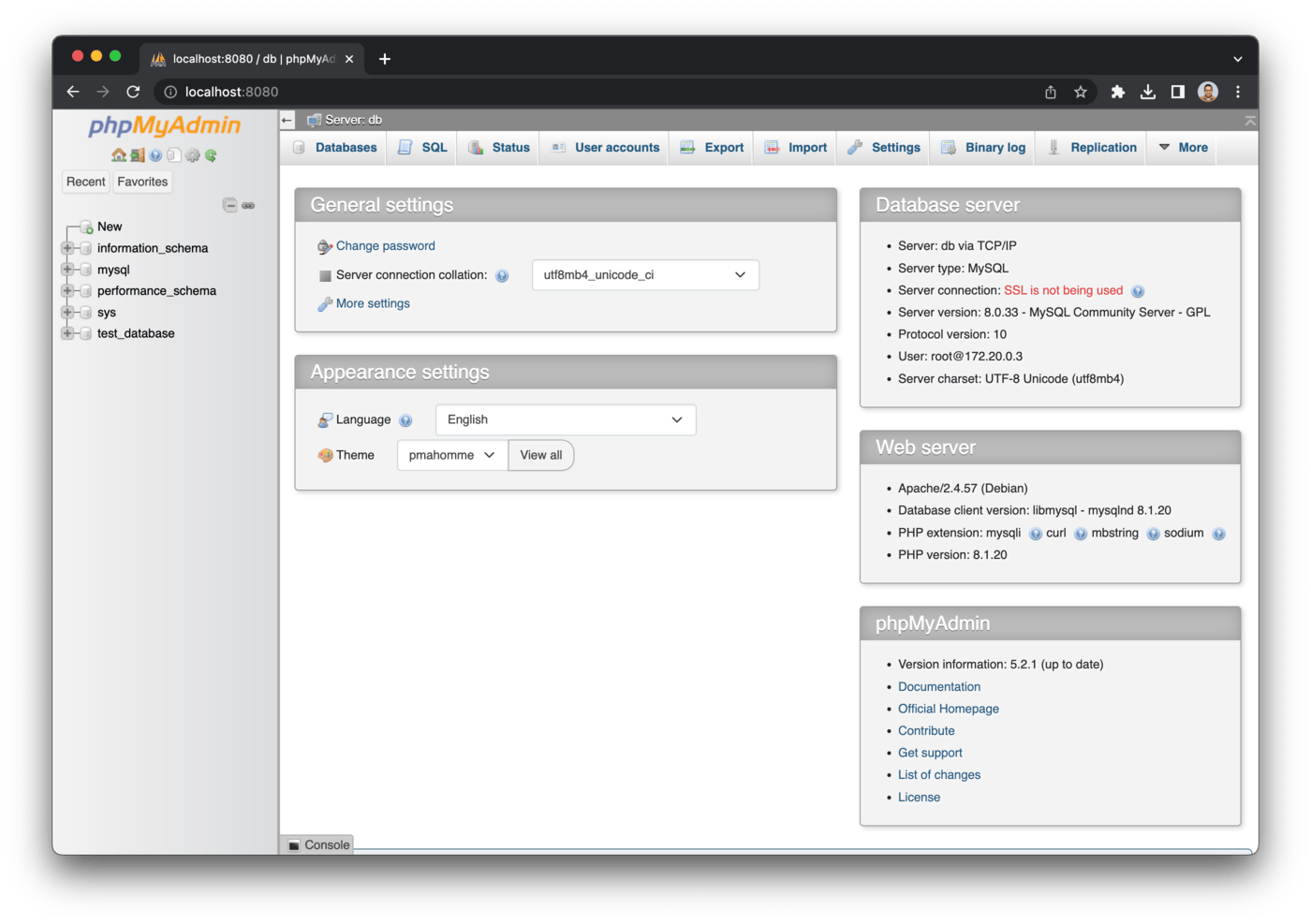Switch to Databases tab
Viewport: 1311px width, 924px height.
[x=334, y=148]
